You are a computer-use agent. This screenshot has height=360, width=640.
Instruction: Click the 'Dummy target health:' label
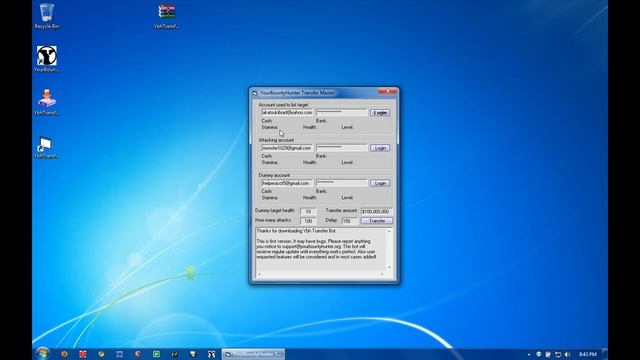[275, 211]
